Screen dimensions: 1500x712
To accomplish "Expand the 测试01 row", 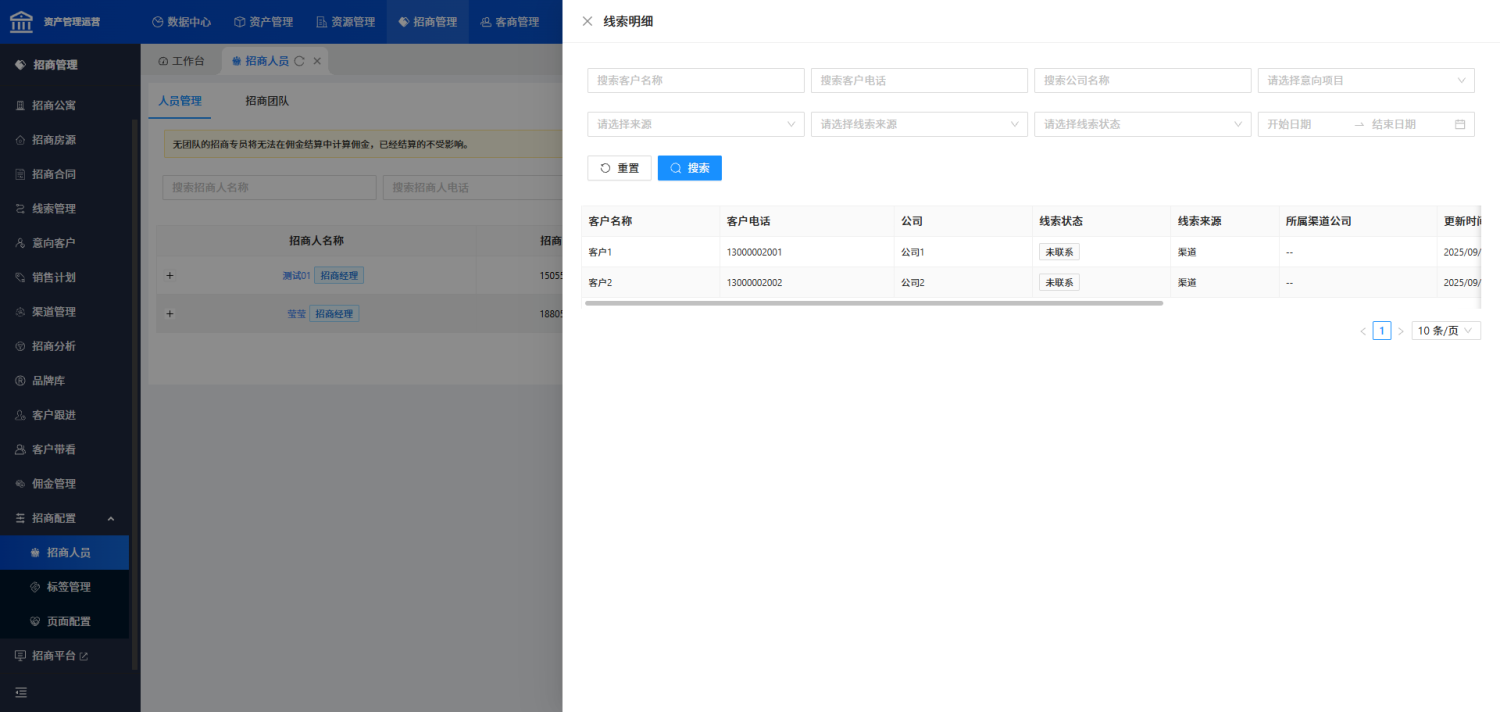I will tap(169, 276).
